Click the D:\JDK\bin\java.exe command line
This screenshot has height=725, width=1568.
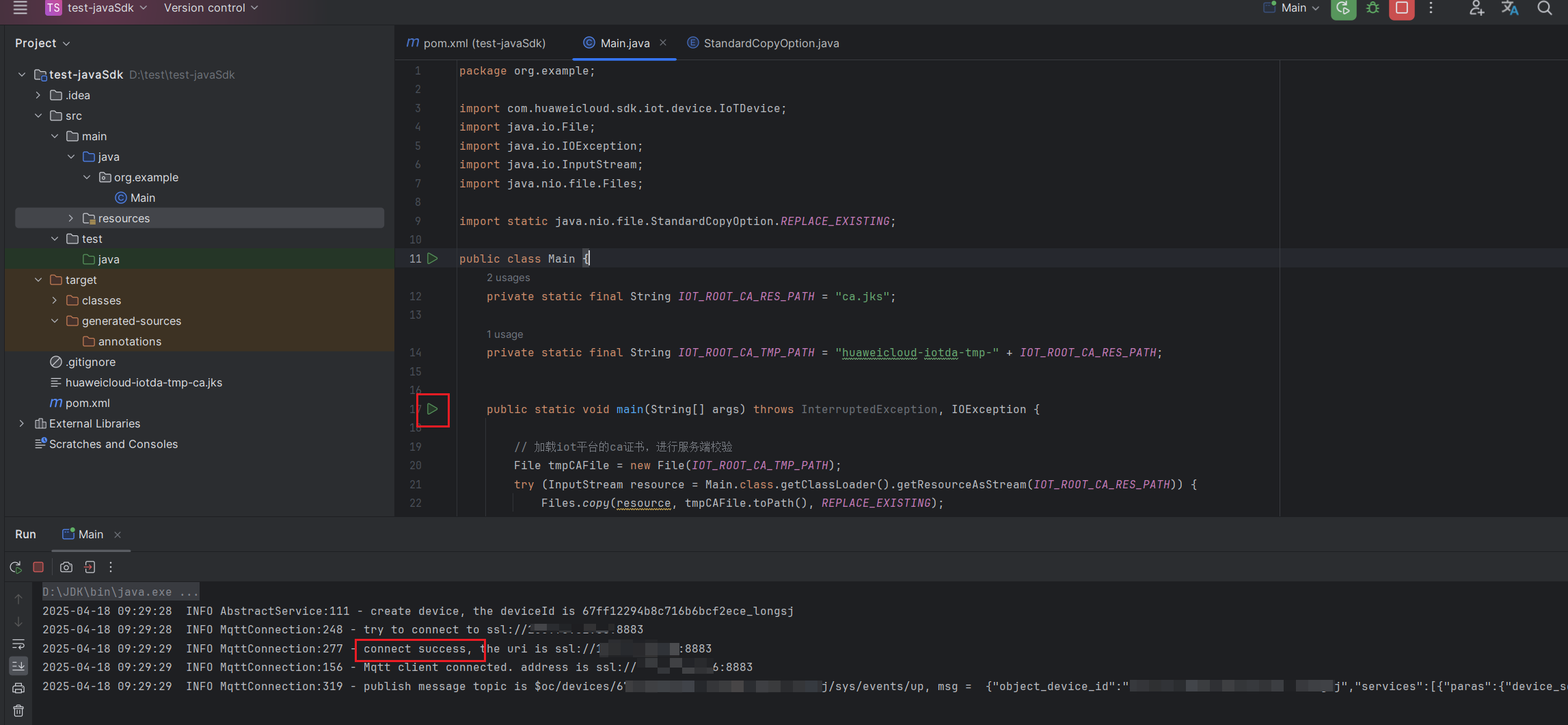pos(120,592)
